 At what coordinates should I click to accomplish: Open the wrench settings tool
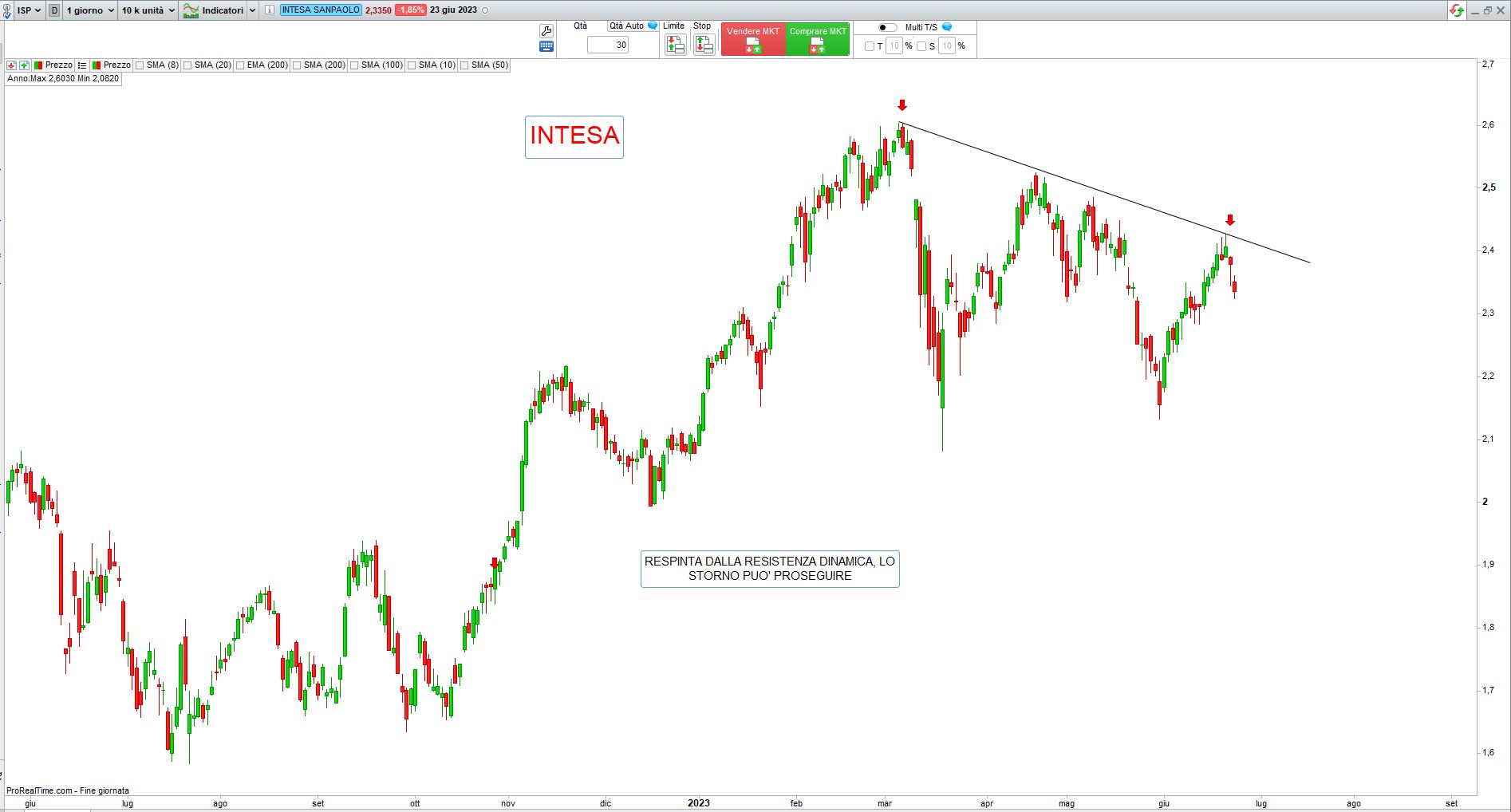click(546, 31)
